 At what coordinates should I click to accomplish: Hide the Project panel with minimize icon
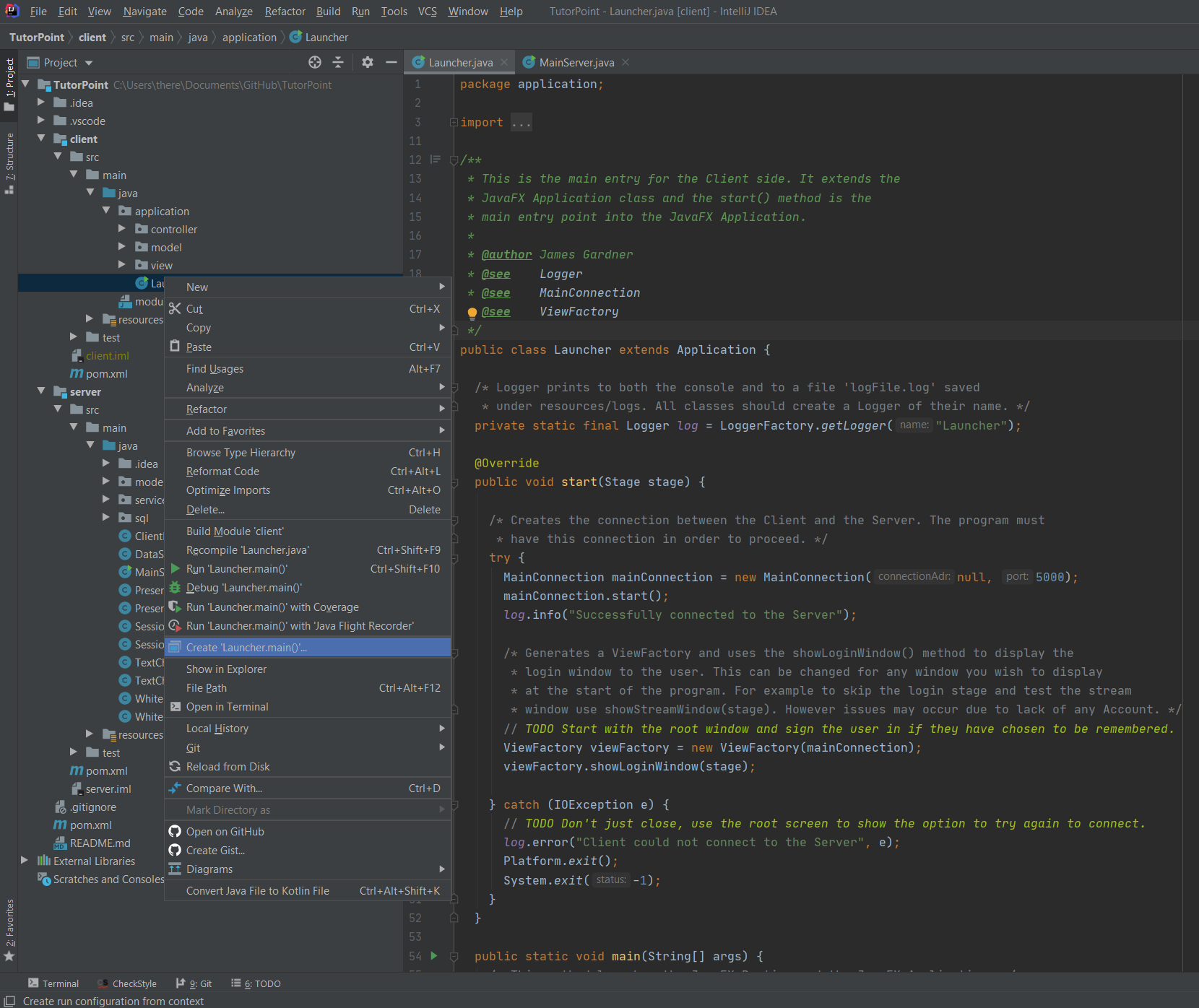coord(391,62)
